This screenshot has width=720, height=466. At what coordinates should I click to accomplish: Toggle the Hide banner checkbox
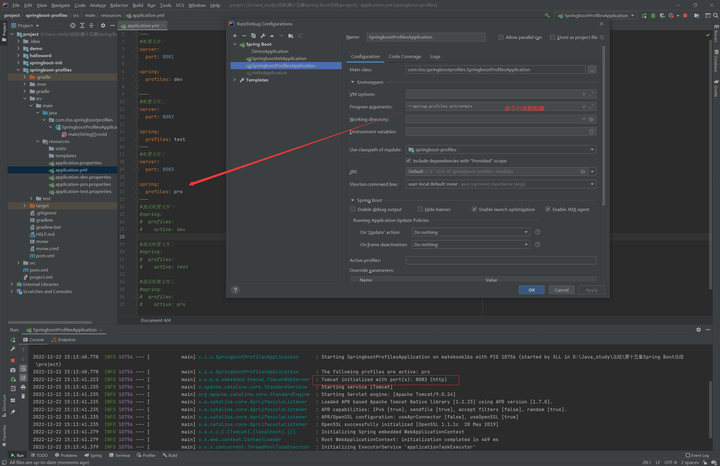(x=420, y=209)
